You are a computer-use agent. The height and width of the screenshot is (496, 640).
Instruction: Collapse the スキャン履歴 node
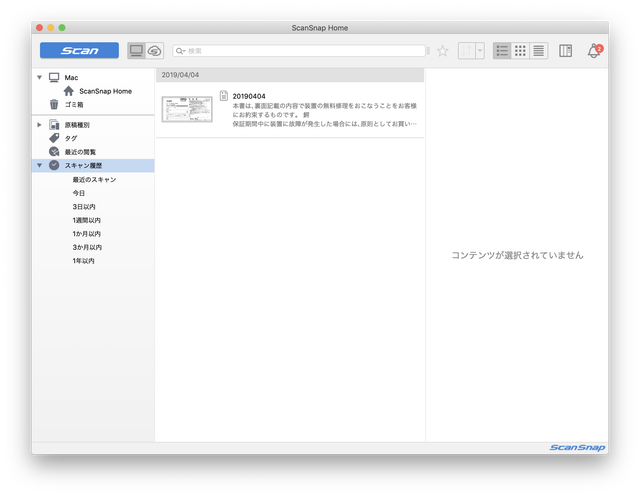tap(40, 165)
